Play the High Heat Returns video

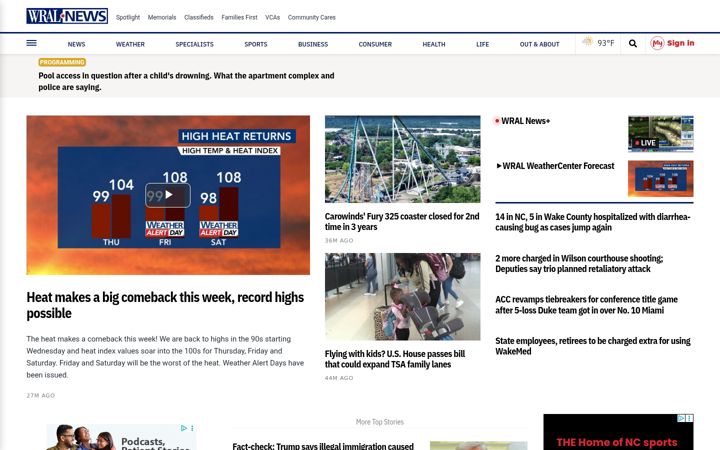[x=168, y=195]
